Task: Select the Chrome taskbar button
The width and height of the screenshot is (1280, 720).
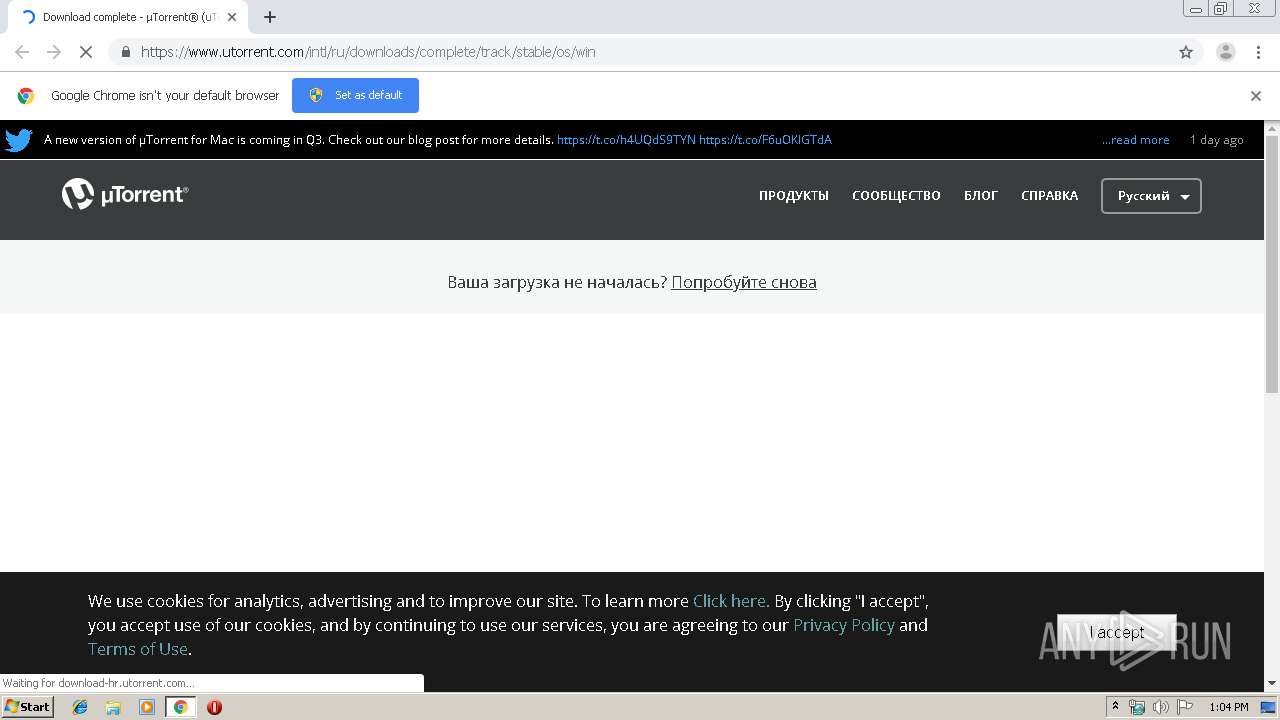Action: tap(180, 707)
